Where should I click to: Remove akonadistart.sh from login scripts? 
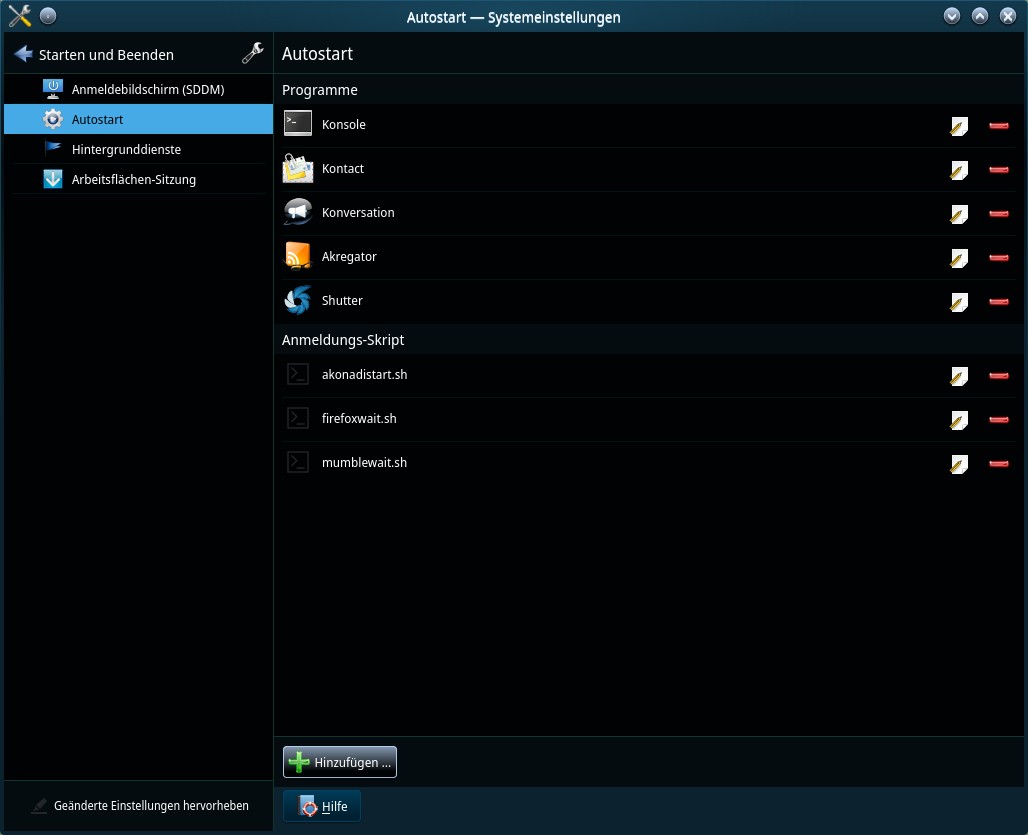point(998,376)
